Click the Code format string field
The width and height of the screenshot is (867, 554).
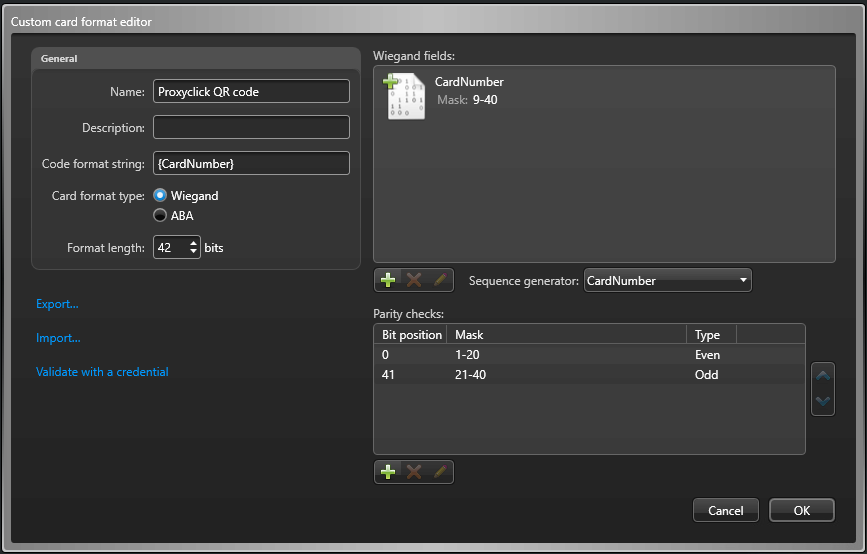(x=251, y=163)
